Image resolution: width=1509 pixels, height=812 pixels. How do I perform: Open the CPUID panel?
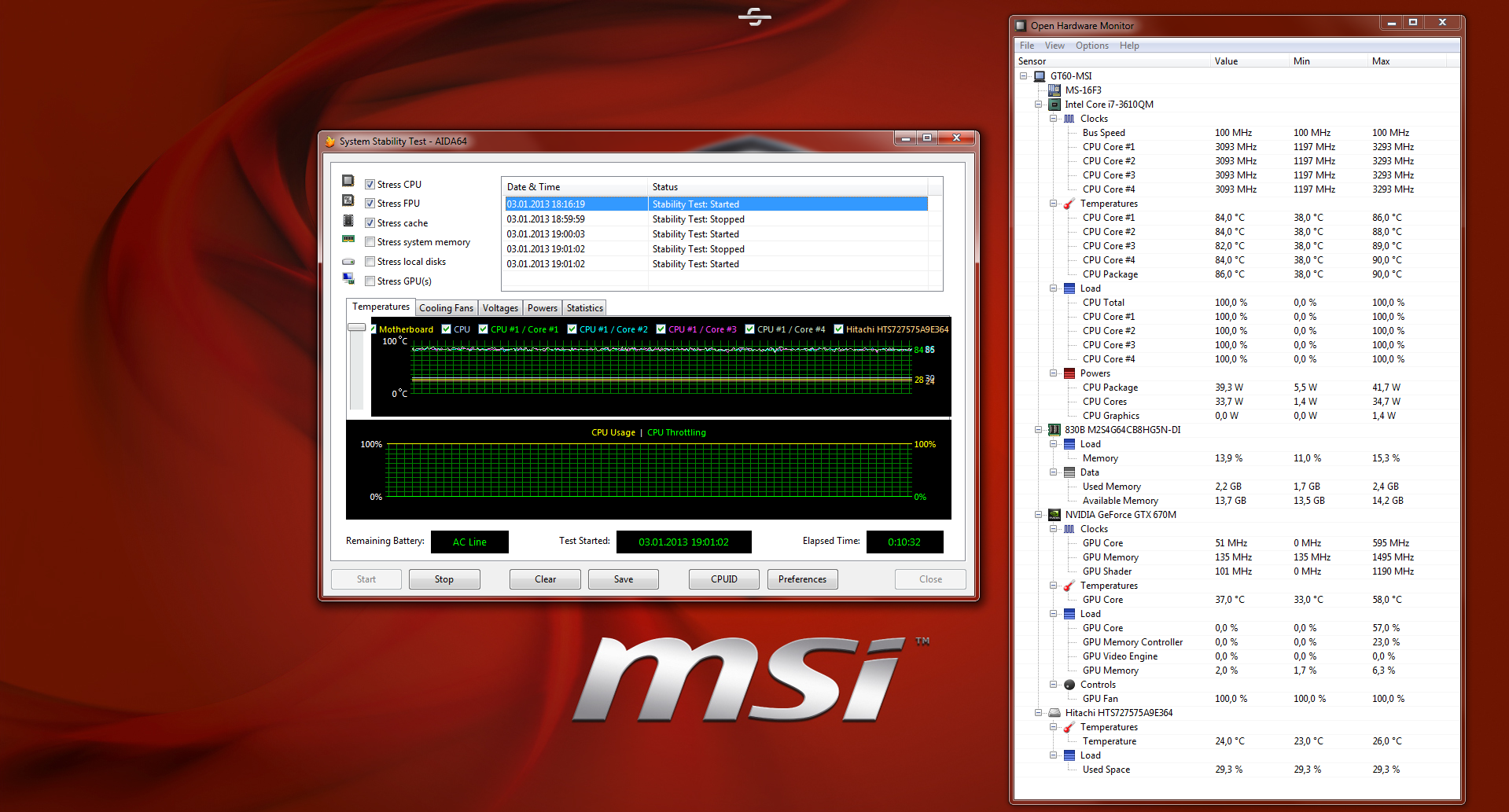click(x=724, y=579)
